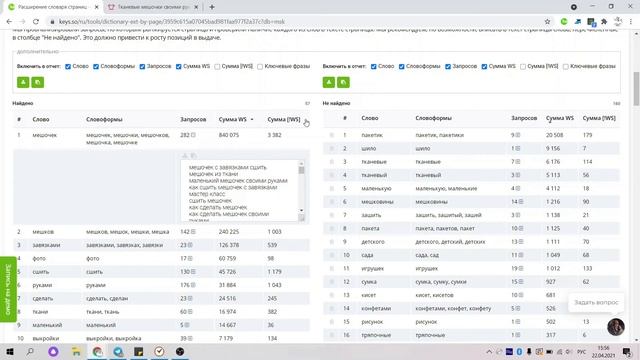This screenshot has width=640, height=360.
Task: Open a new browser tab
Action: pos(212,7)
